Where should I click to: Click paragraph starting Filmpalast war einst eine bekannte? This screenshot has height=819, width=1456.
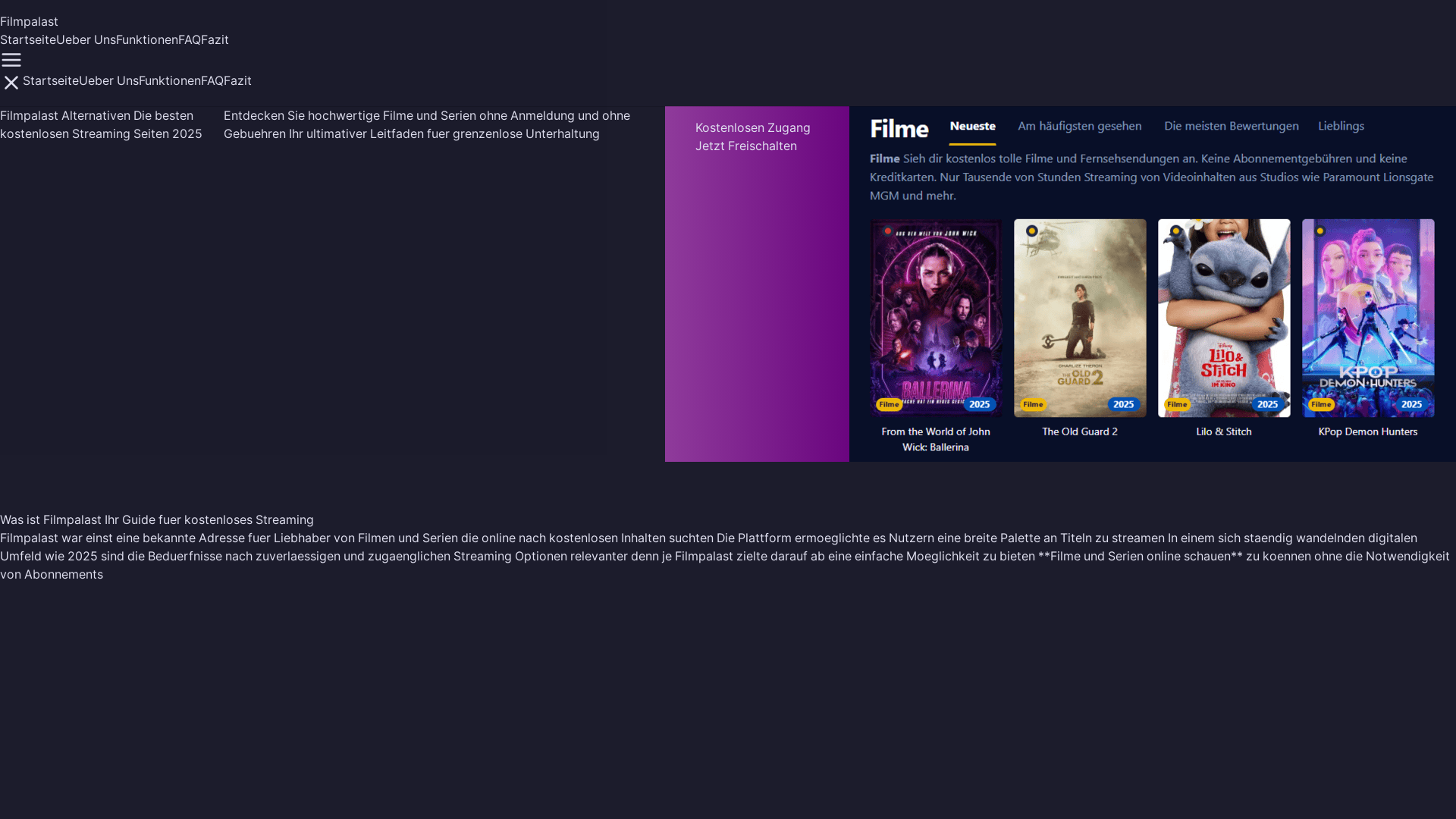coord(725,556)
